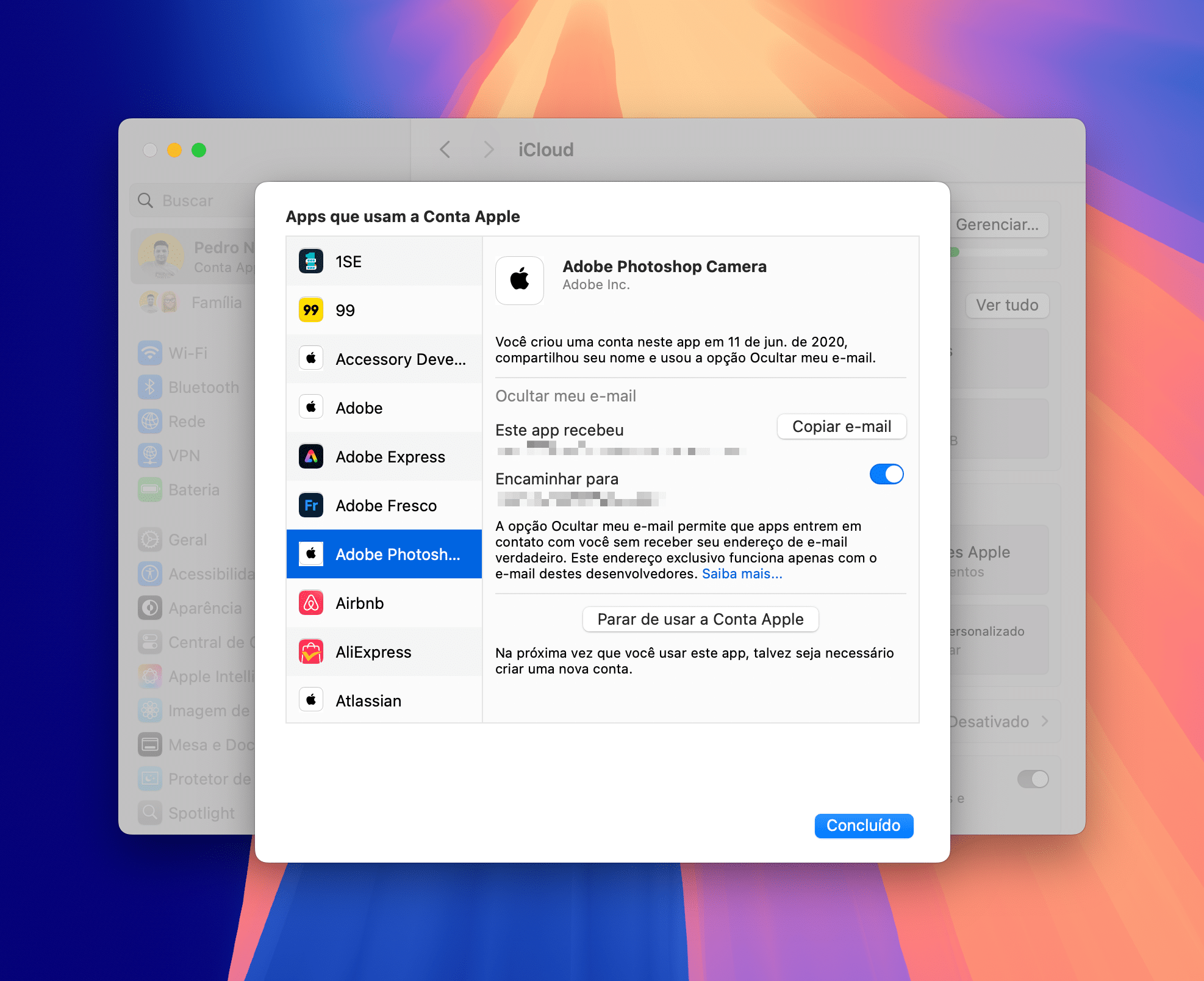Open the Saiba mais... link
1204x981 pixels.
pos(742,573)
